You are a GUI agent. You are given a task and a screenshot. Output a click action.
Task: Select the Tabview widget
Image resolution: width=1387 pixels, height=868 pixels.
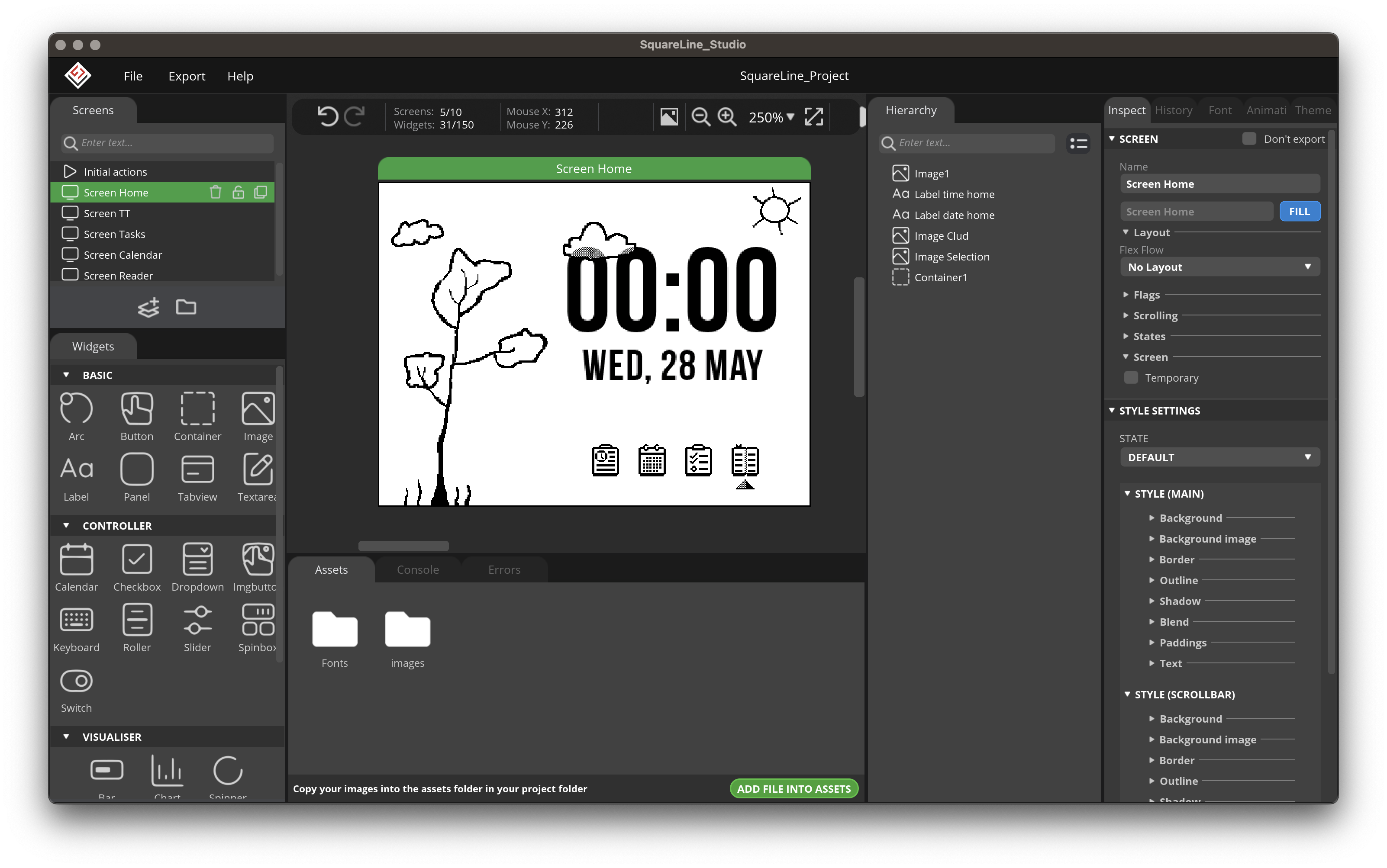point(197,477)
